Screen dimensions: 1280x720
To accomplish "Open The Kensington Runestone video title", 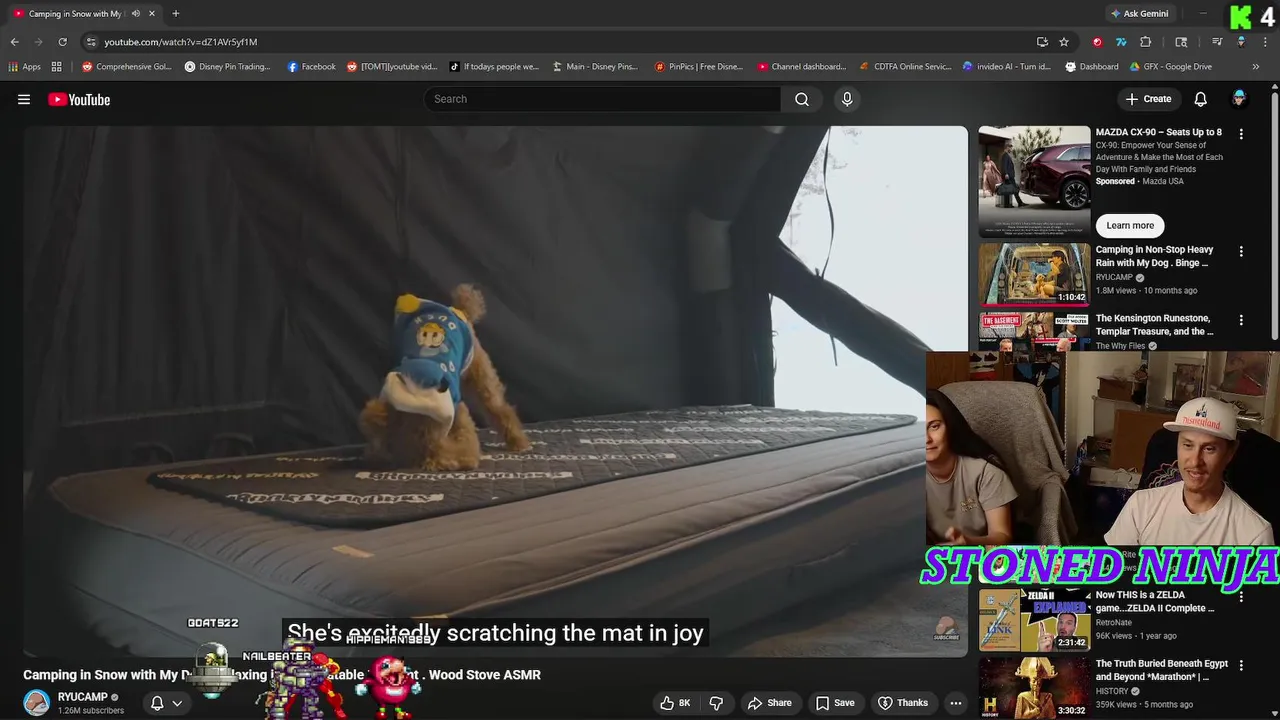I will [x=1155, y=325].
